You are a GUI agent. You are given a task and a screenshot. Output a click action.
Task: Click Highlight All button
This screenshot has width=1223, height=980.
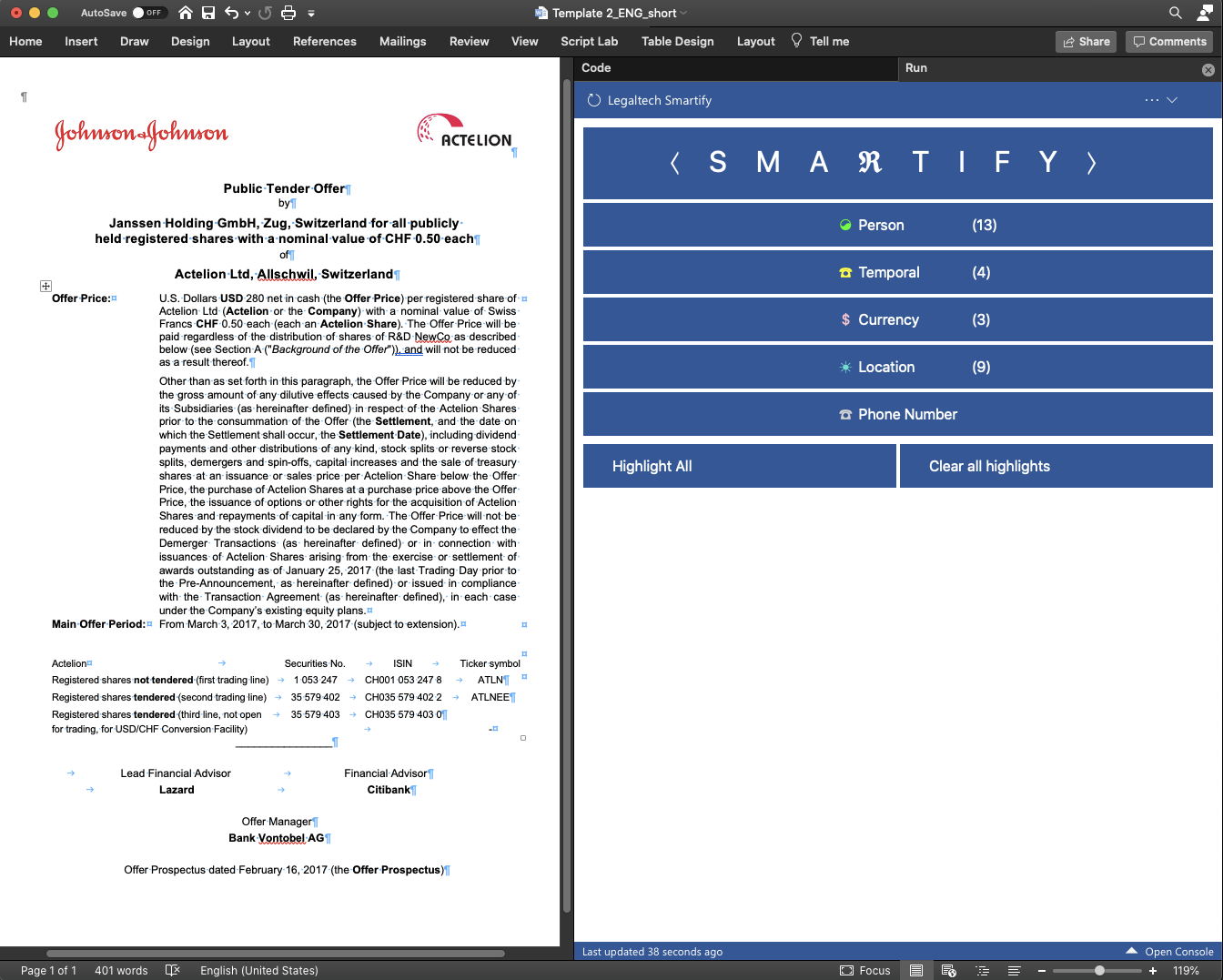click(740, 466)
